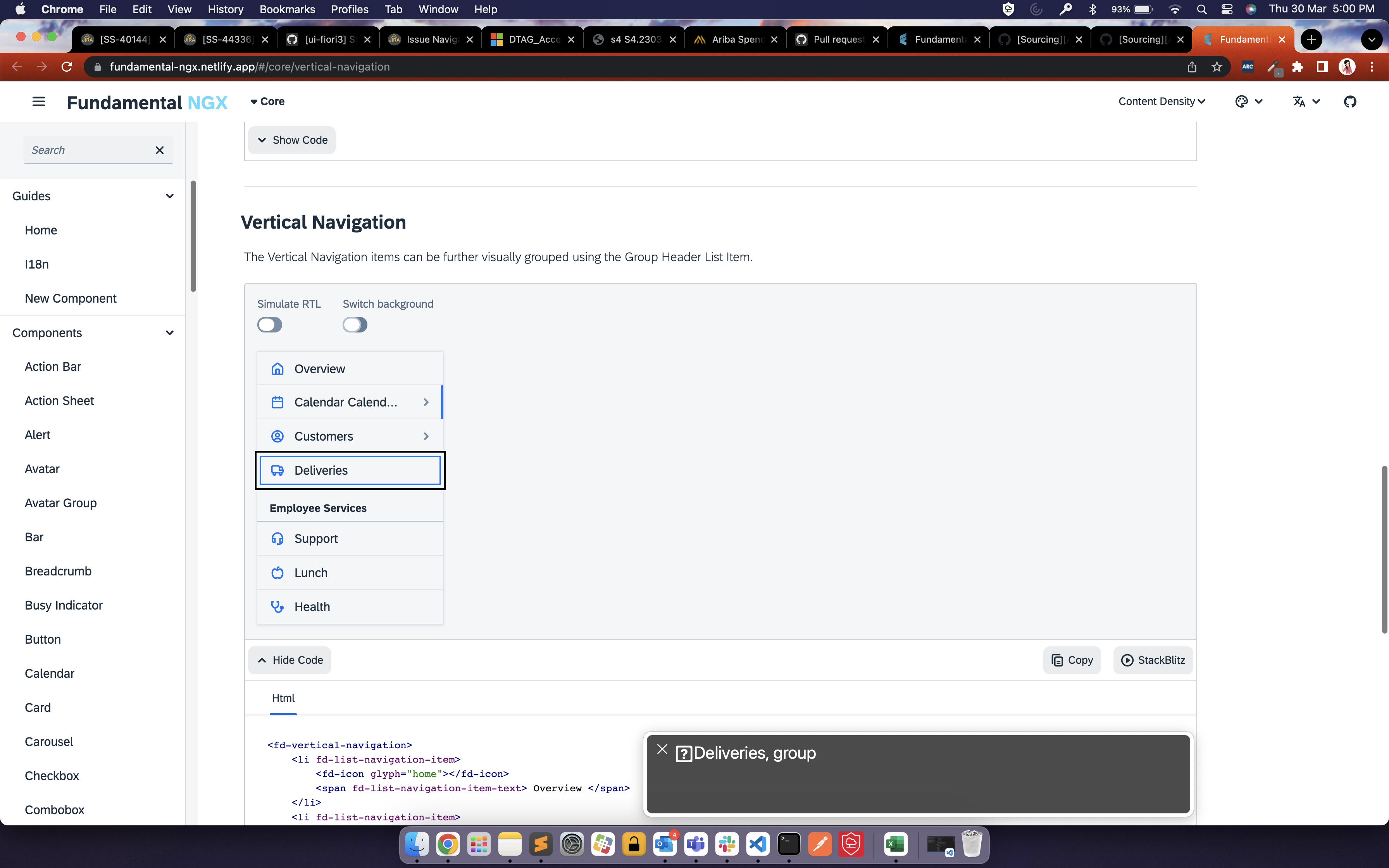Screen dimensions: 1389x868
Task: Click the Lunch apple icon
Action: point(278,572)
